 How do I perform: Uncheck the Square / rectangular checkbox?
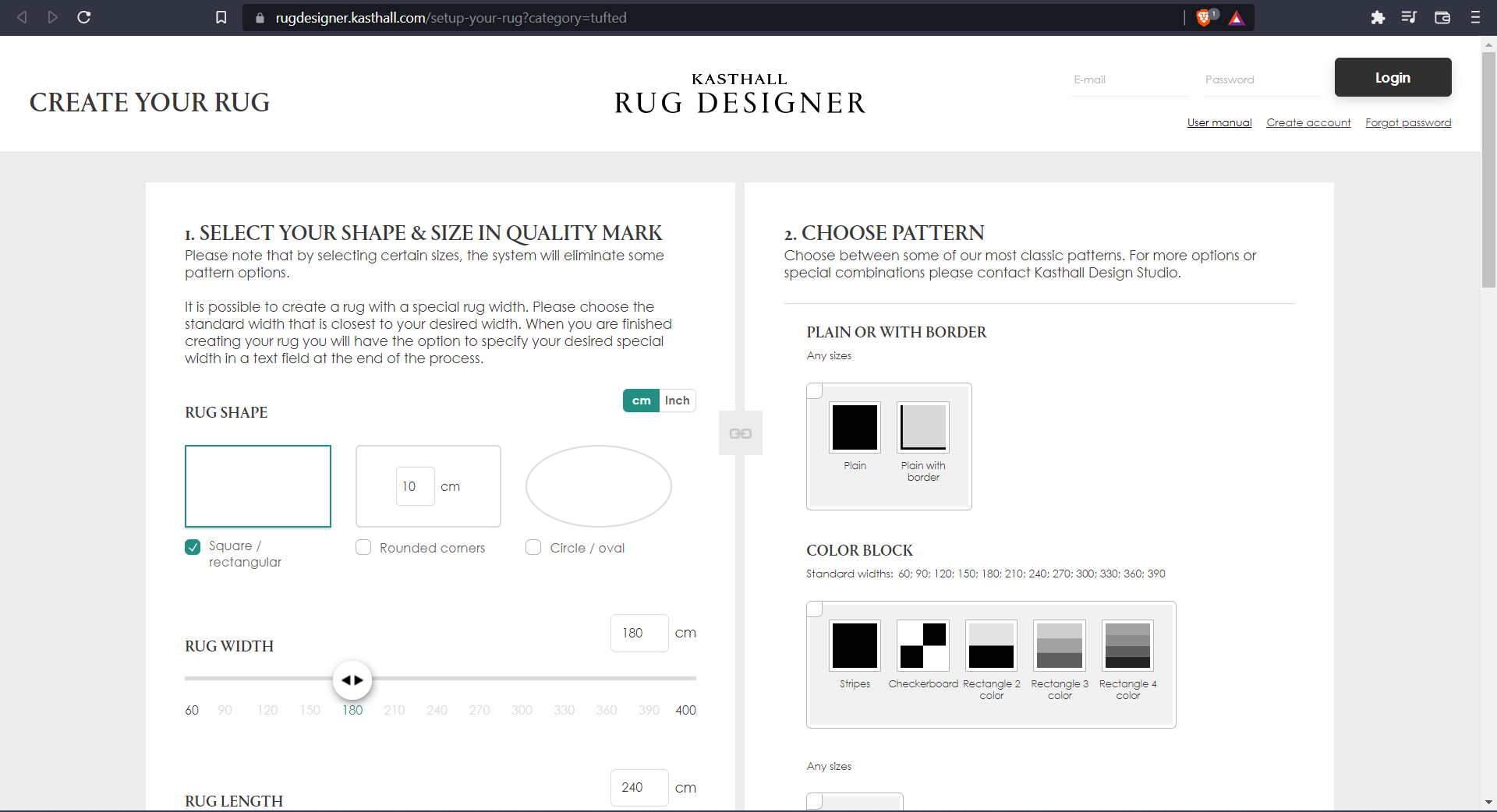pyautogui.click(x=193, y=547)
